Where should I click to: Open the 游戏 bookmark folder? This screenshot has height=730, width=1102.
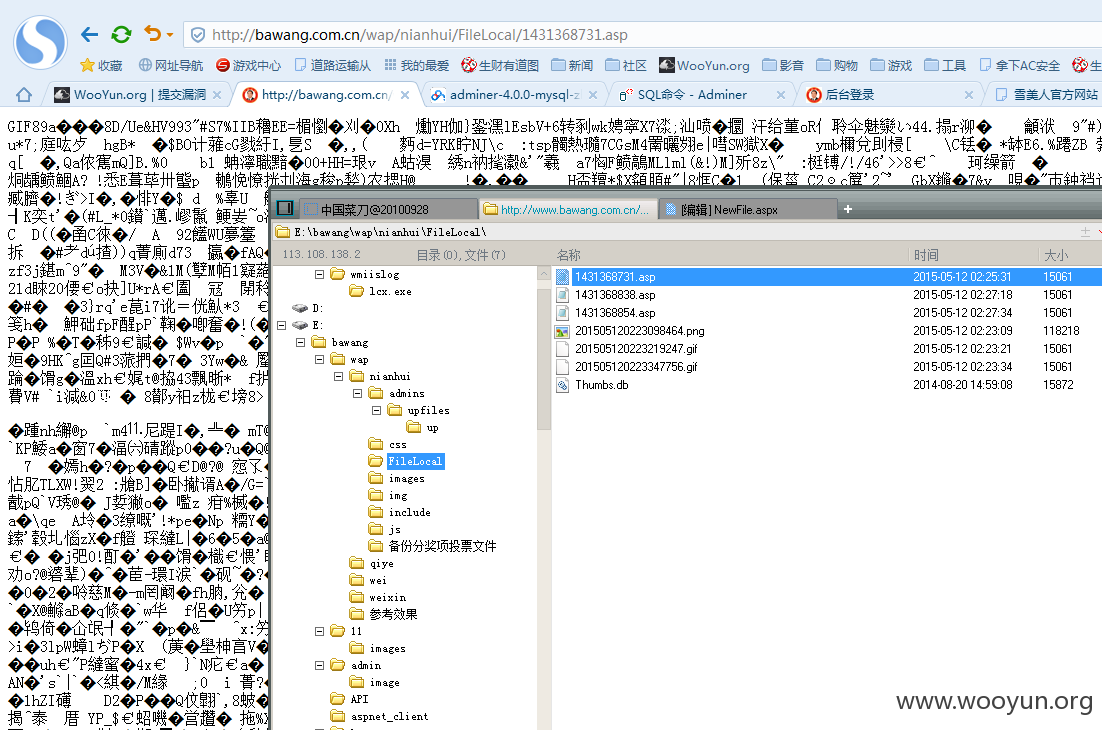click(x=891, y=65)
